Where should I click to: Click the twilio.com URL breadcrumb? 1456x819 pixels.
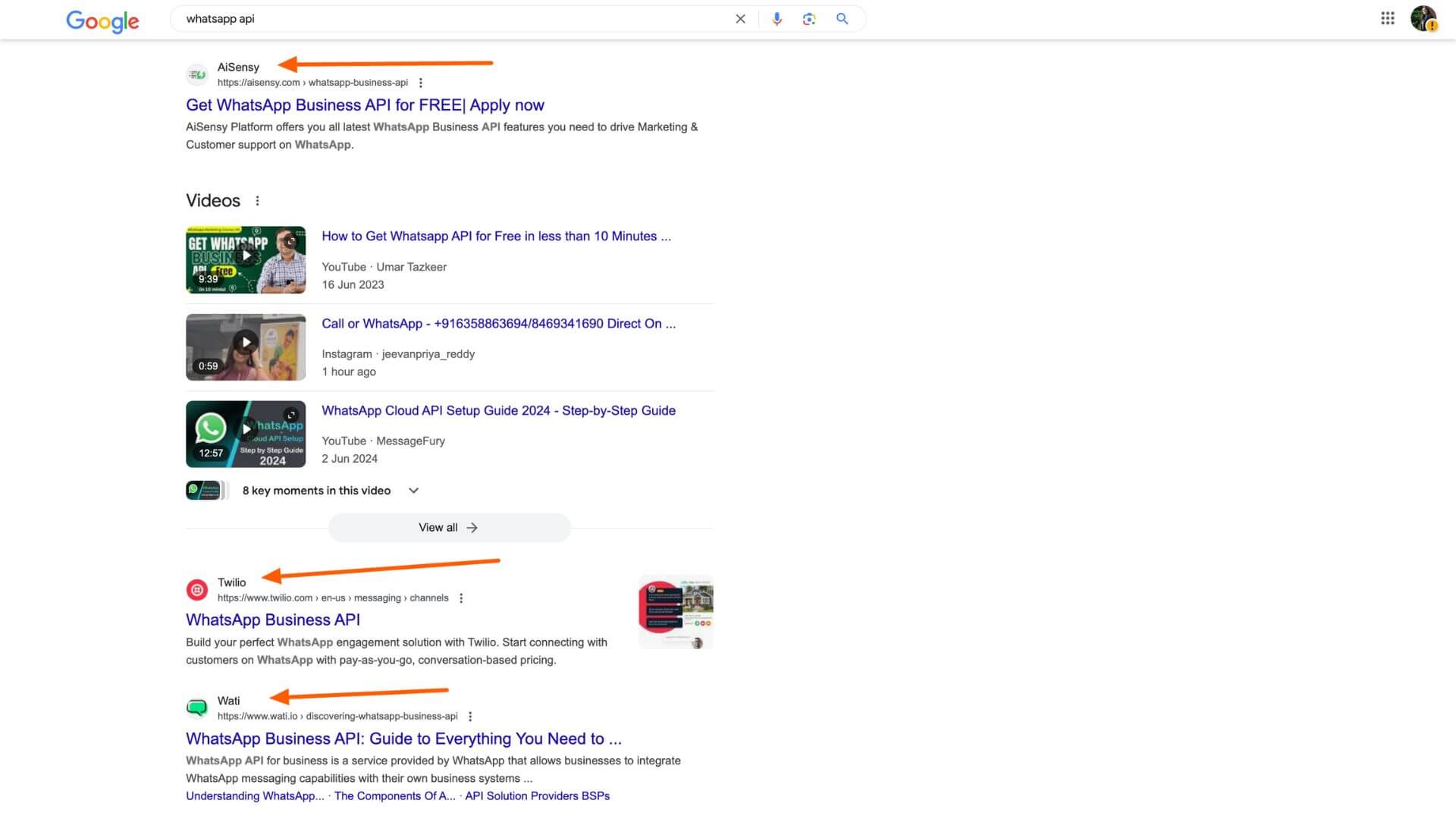pyautogui.click(x=333, y=598)
